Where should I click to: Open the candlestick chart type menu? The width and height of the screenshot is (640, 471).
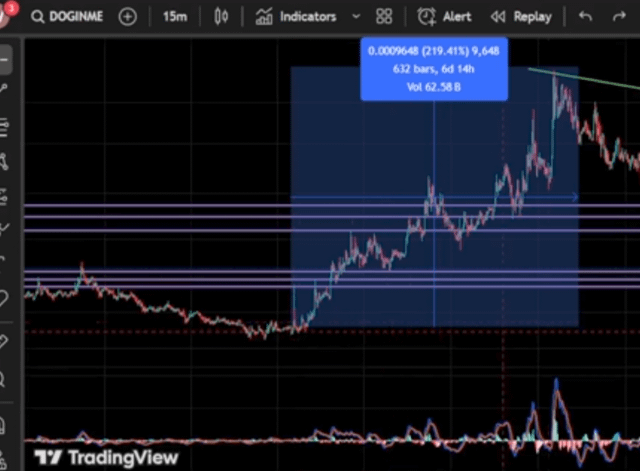(x=222, y=17)
